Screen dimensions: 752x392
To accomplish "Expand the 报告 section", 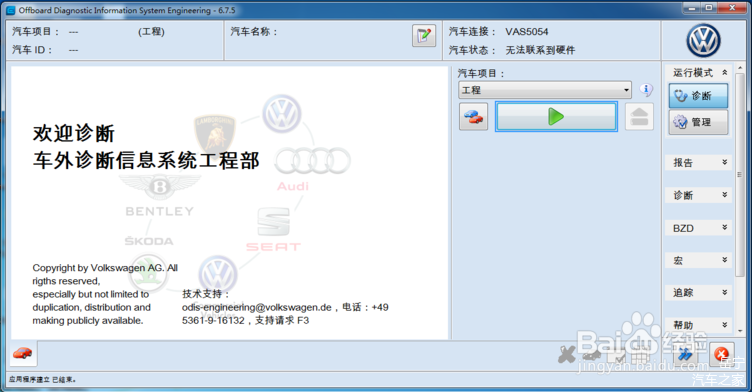I will tap(698, 163).
